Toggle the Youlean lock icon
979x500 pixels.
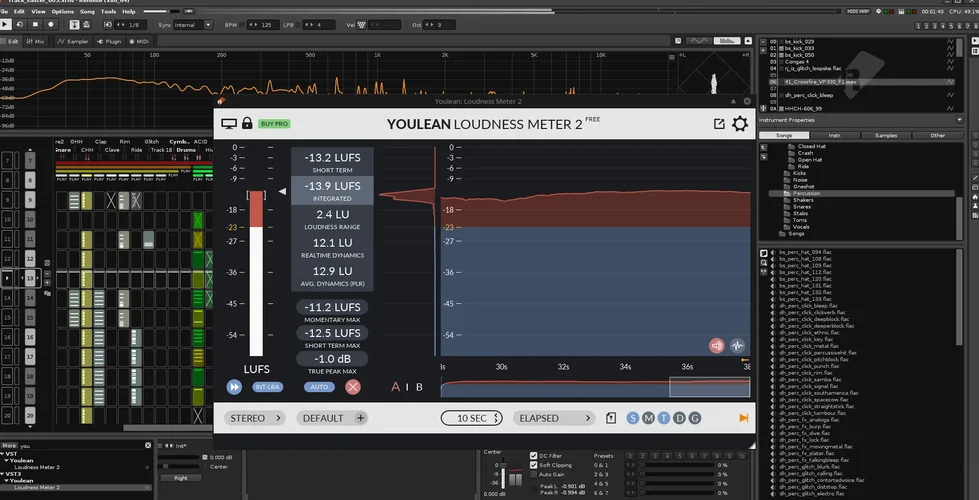tap(247, 124)
